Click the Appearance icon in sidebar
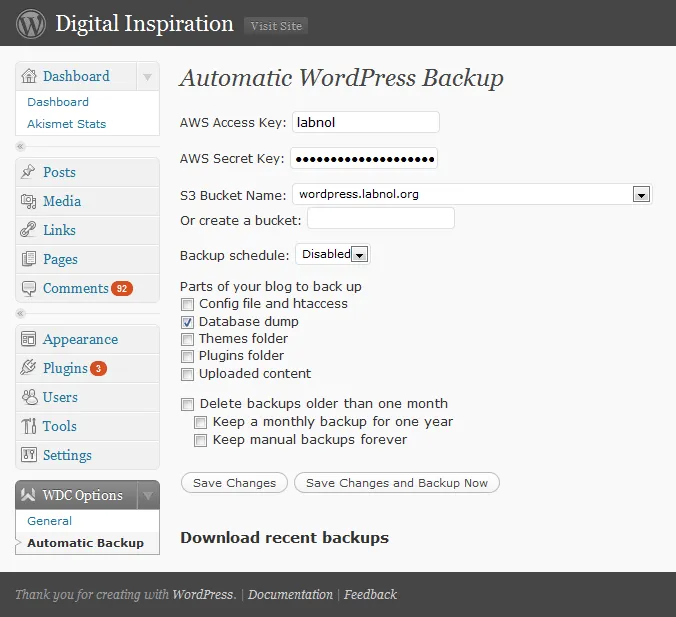676x617 pixels. [28, 339]
